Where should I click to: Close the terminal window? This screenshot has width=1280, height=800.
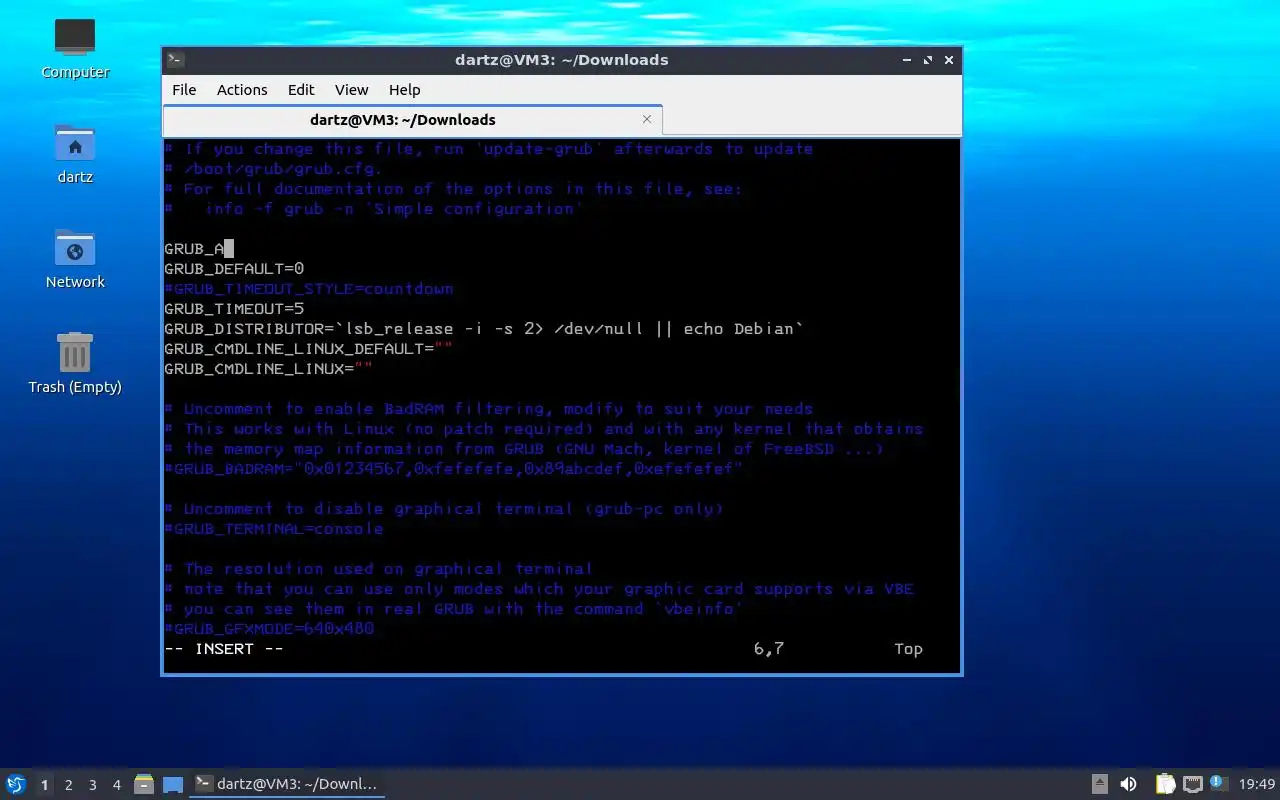point(949,60)
